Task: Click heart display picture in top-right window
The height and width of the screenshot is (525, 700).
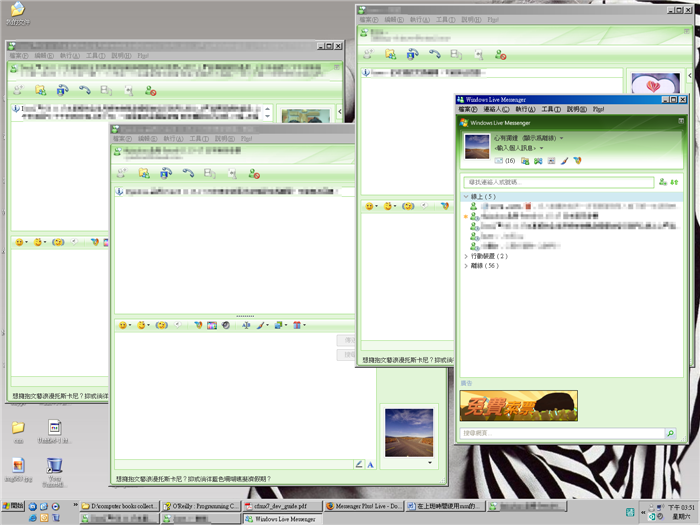Action: [655, 83]
